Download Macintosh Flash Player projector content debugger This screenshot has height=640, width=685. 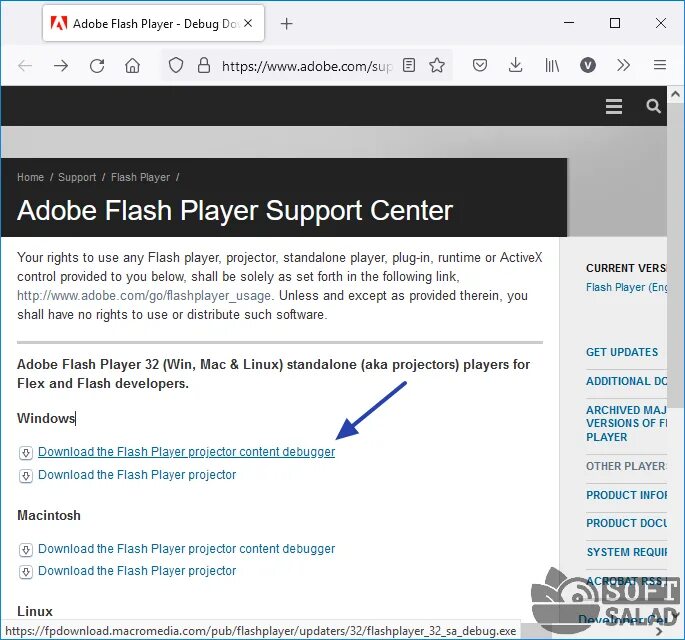click(x=187, y=549)
